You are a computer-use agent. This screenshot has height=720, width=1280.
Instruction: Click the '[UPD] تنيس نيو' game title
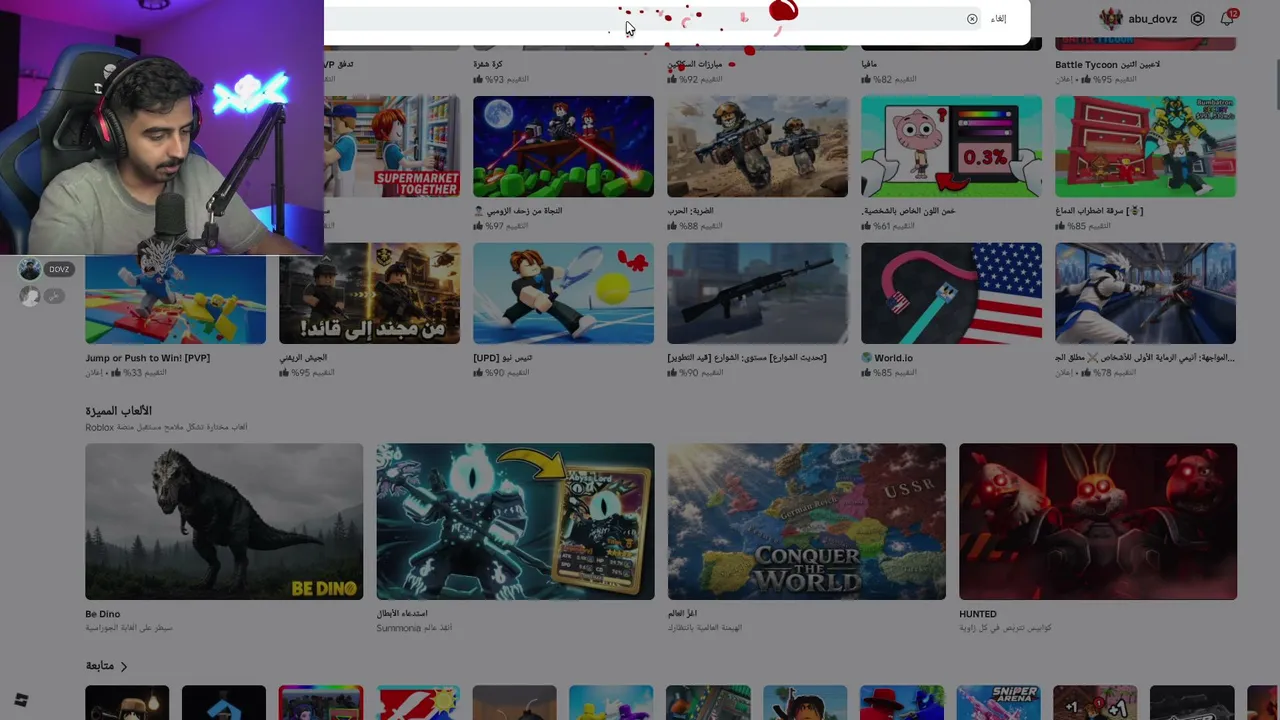click(502, 358)
